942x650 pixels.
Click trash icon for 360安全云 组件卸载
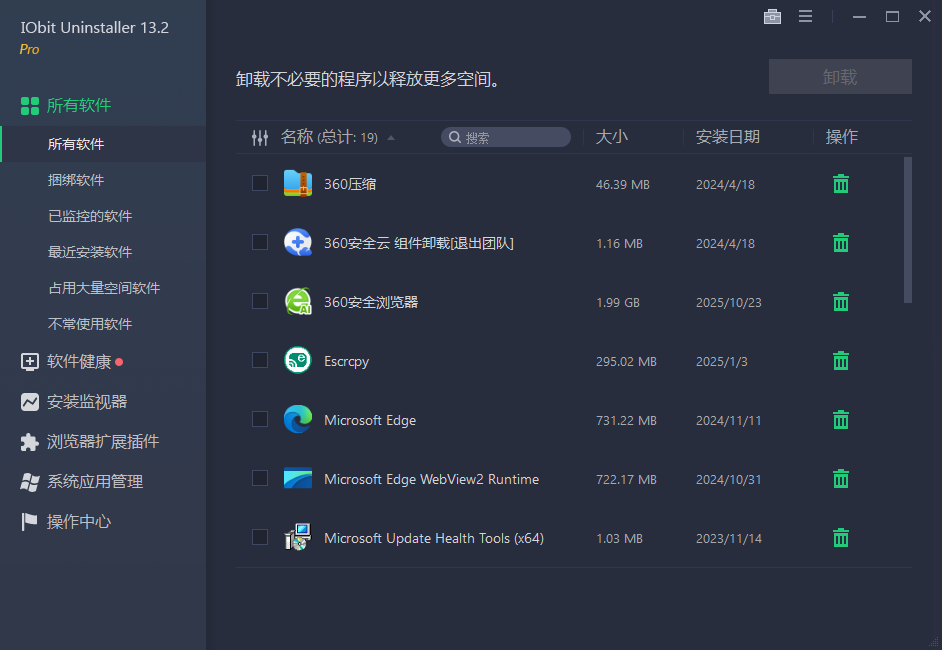[x=841, y=243]
